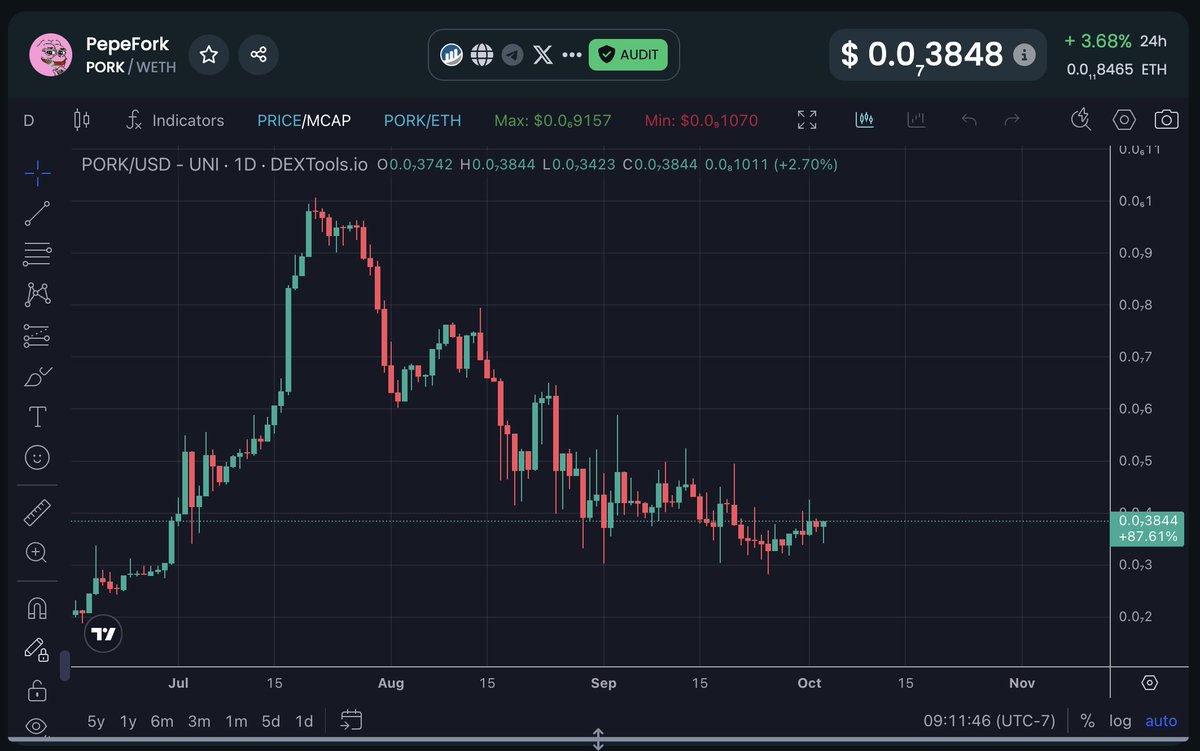Screen dimensions: 1200x751
Task: Open price axis settings gear
Action: coord(1150,683)
